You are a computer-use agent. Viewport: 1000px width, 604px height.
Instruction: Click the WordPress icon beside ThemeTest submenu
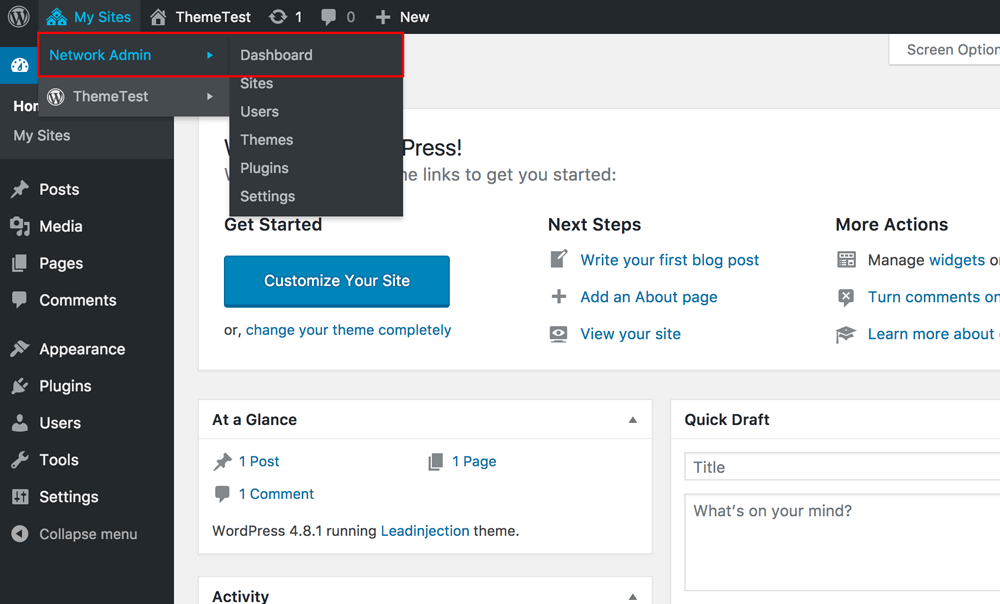56,96
